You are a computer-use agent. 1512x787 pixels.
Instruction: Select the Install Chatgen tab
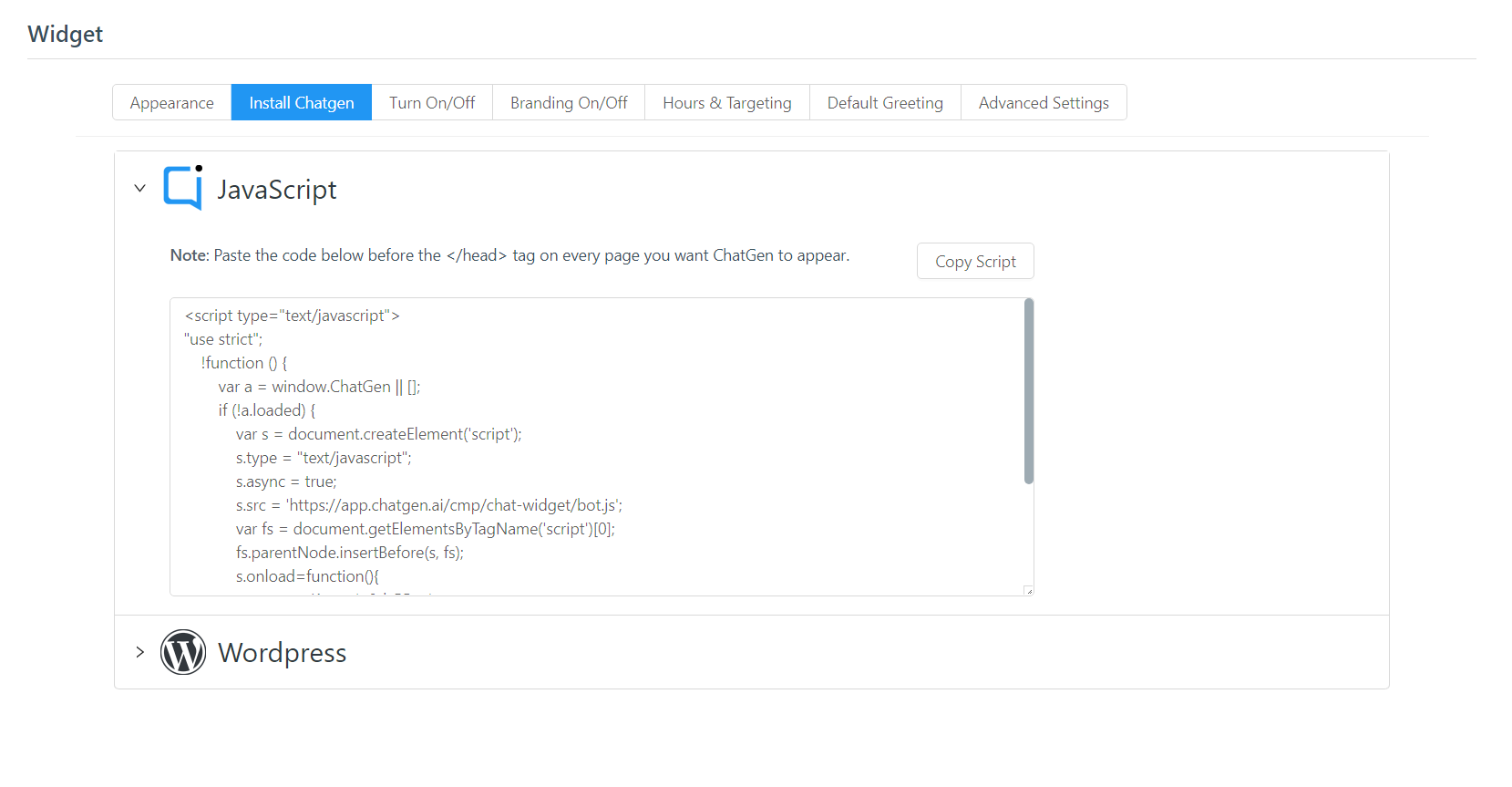tap(302, 102)
